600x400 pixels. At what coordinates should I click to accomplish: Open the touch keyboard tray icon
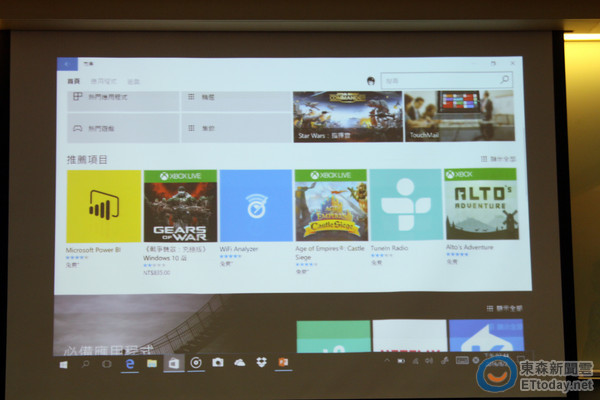[462, 360]
